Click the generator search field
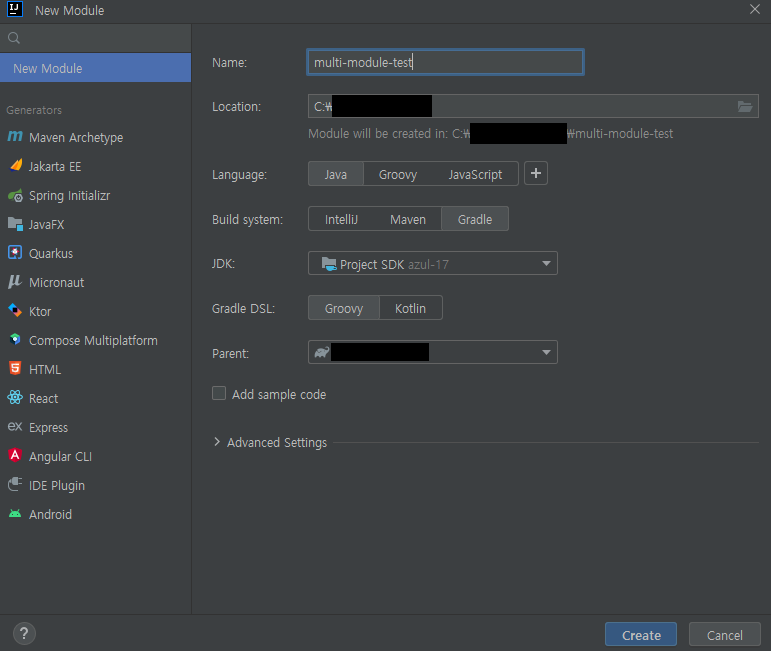Viewport: 771px width, 651px height. pyautogui.click(x=95, y=38)
